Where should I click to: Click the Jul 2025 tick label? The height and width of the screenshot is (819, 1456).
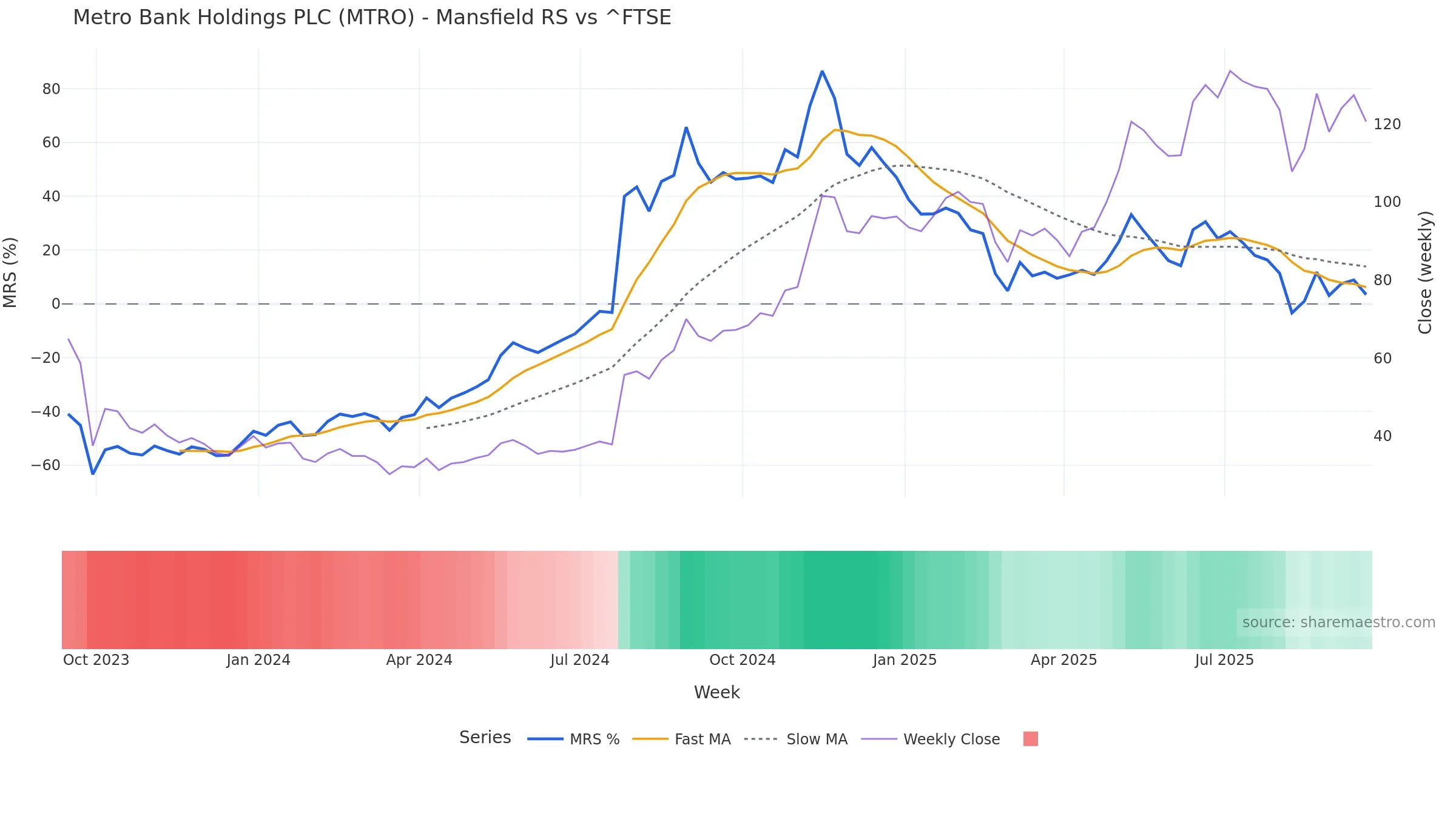(1224, 660)
